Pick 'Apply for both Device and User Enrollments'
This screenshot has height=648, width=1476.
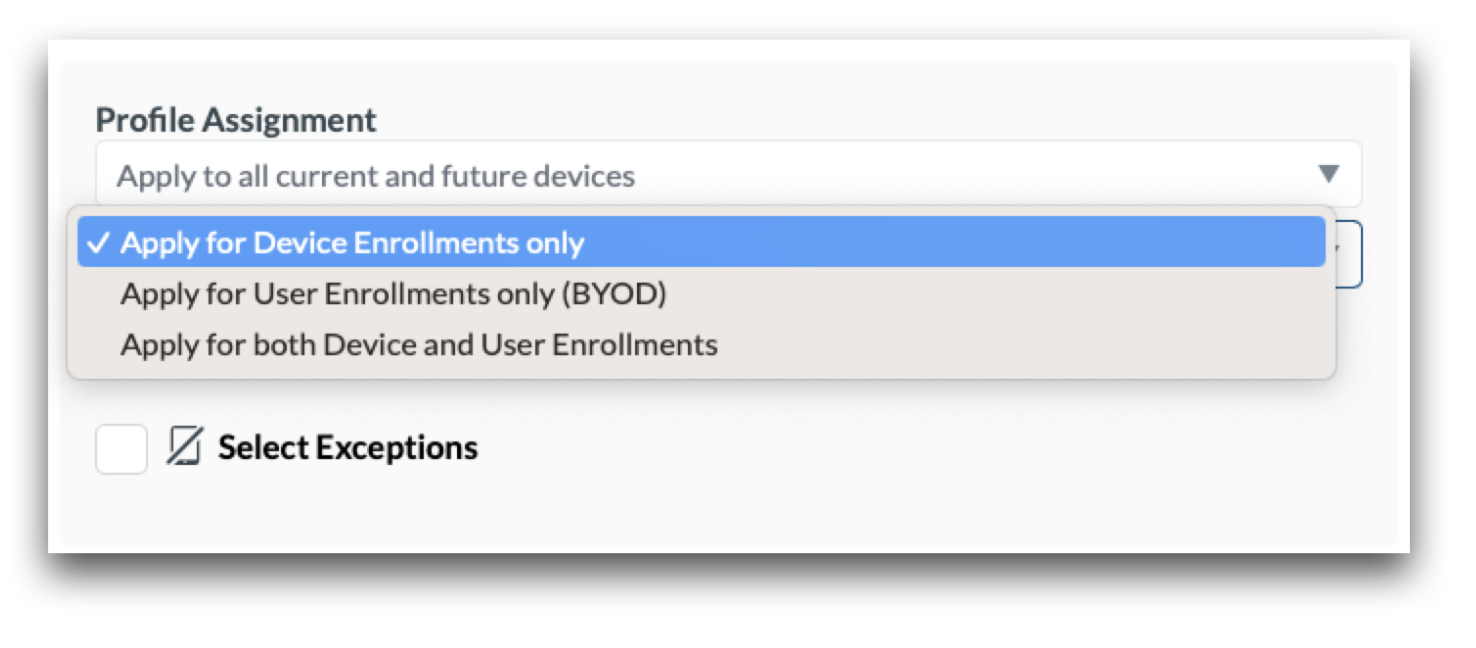[x=419, y=345]
